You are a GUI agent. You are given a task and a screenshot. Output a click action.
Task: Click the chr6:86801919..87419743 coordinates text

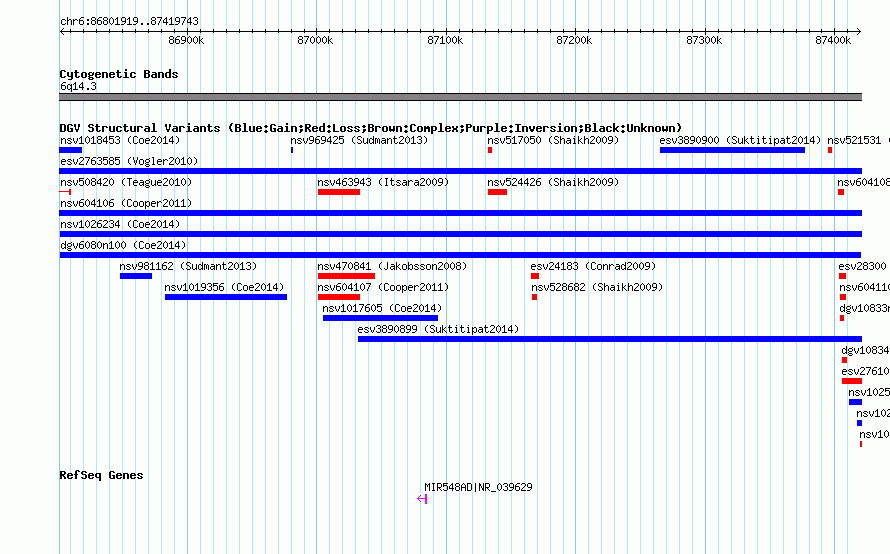(129, 21)
